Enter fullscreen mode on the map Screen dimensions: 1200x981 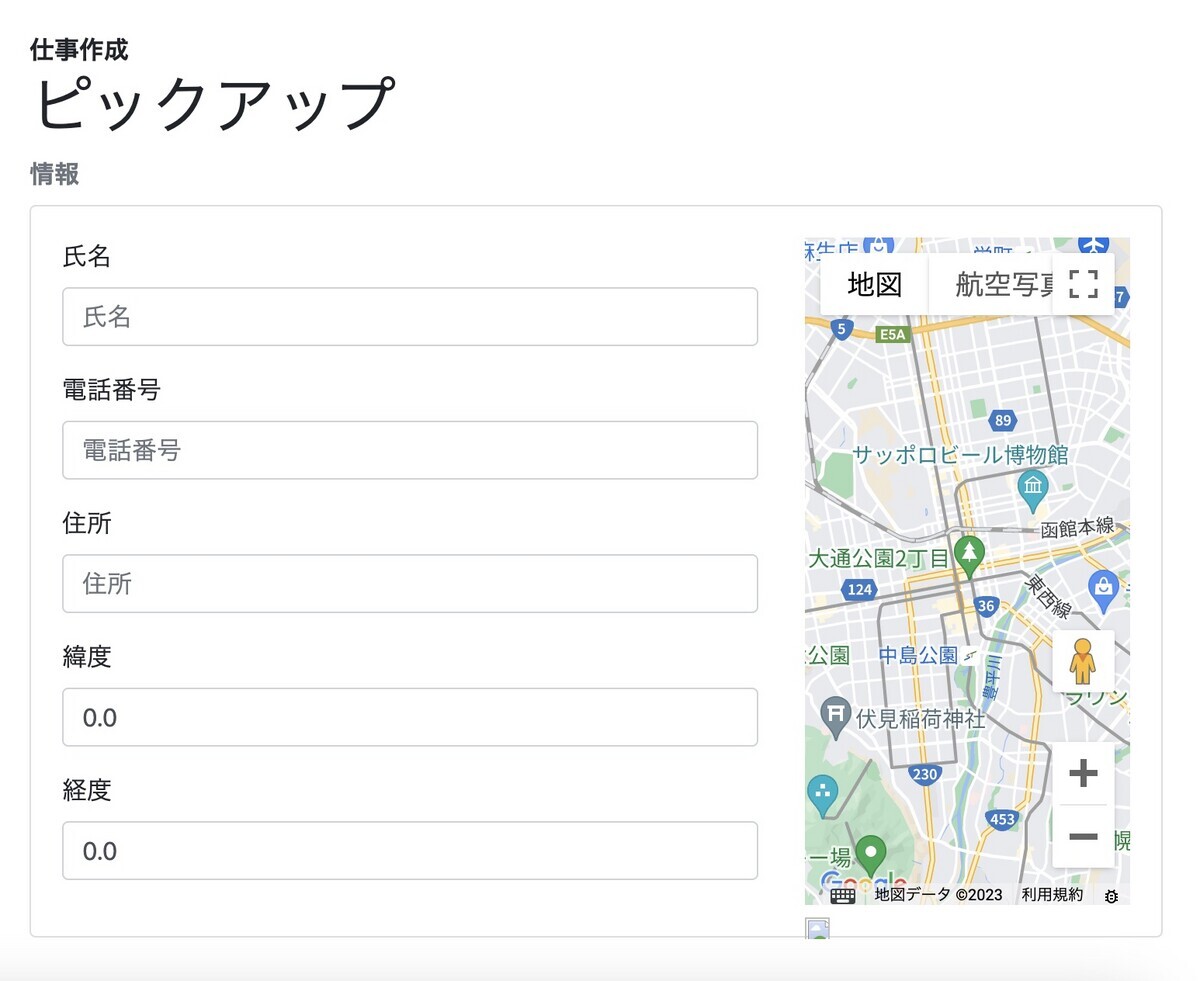click(1083, 284)
